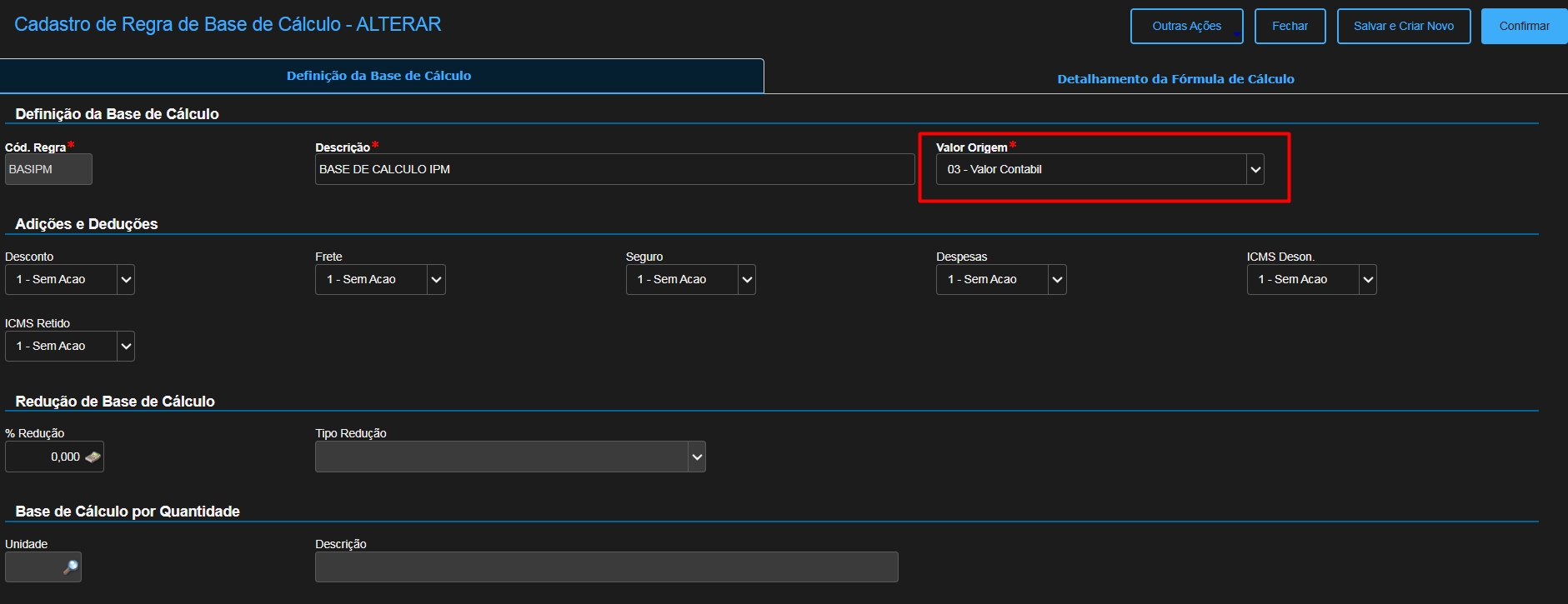Open the Frete action dropdown

pyautogui.click(x=379, y=279)
